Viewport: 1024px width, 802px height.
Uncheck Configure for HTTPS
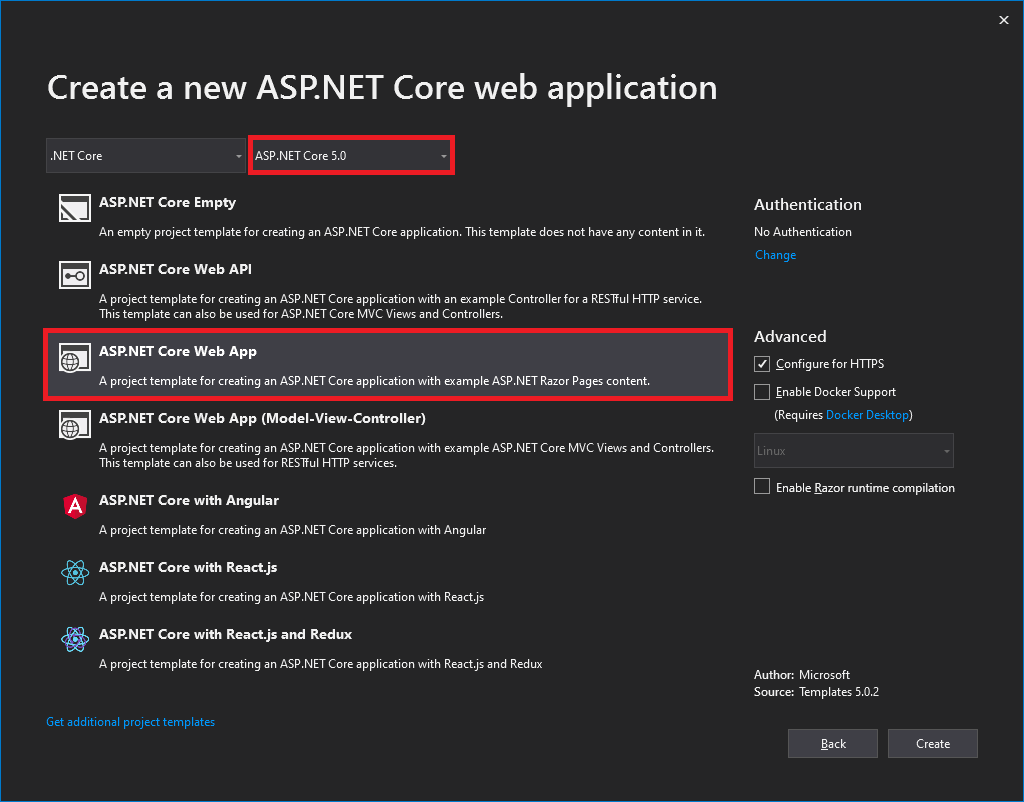click(761, 364)
